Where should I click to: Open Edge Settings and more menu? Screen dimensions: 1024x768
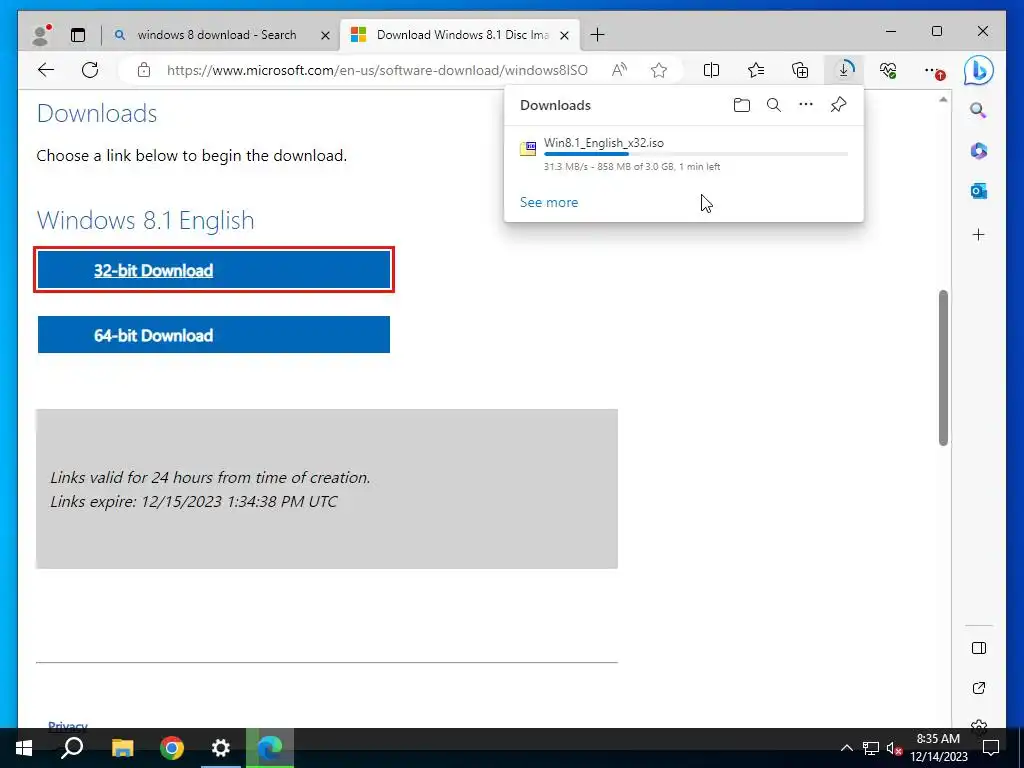[933, 71]
